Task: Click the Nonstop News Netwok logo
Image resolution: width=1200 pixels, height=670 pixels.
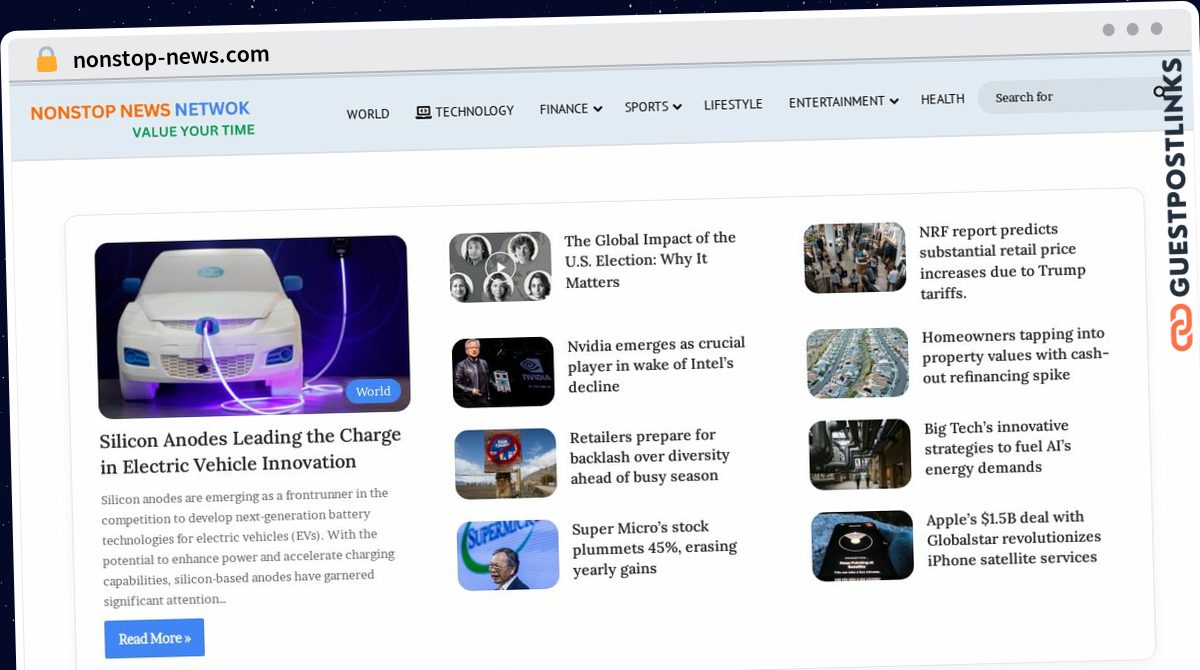Action: click(141, 111)
